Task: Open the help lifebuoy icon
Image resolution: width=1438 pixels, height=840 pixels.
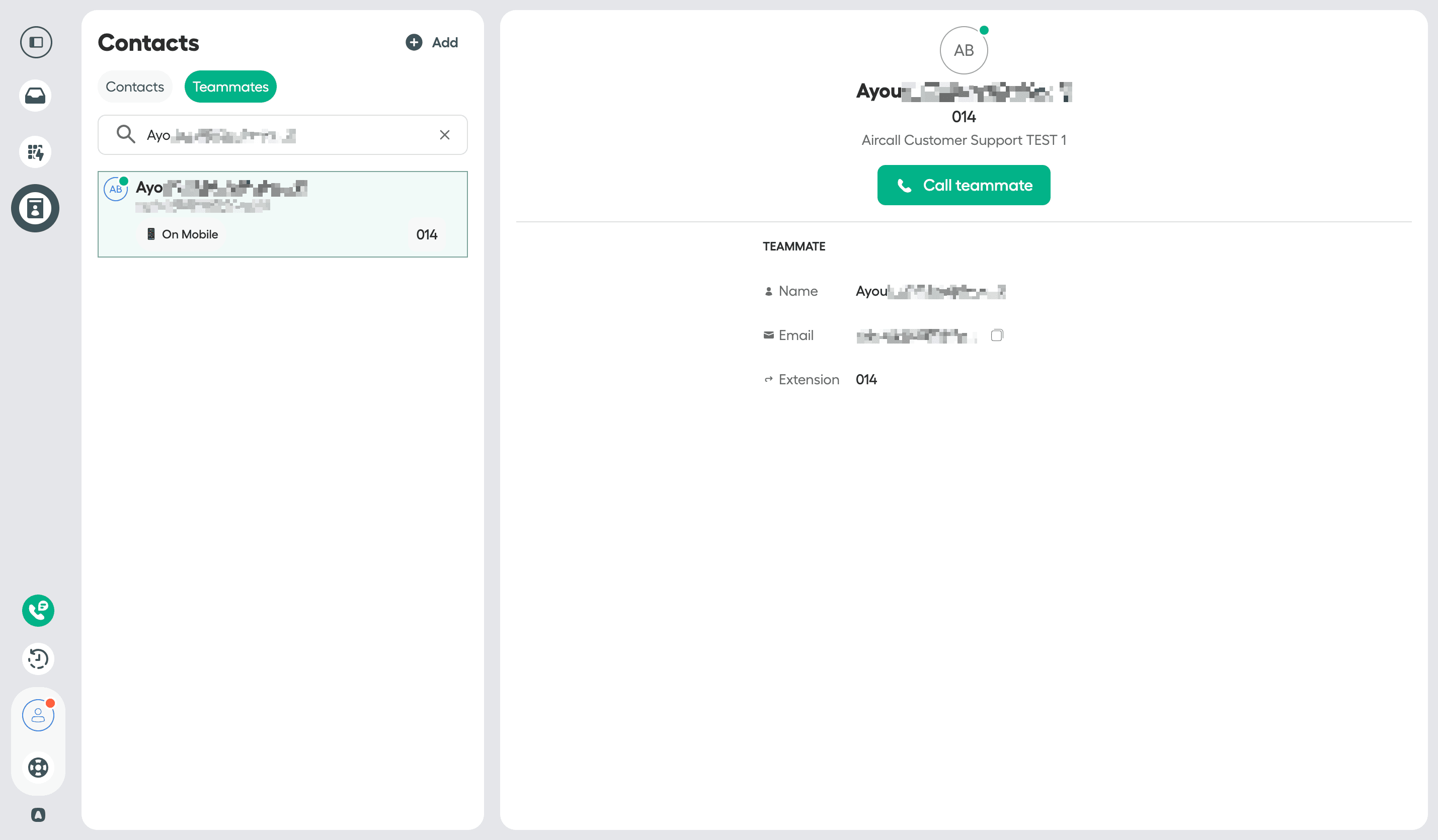Action: click(x=38, y=767)
